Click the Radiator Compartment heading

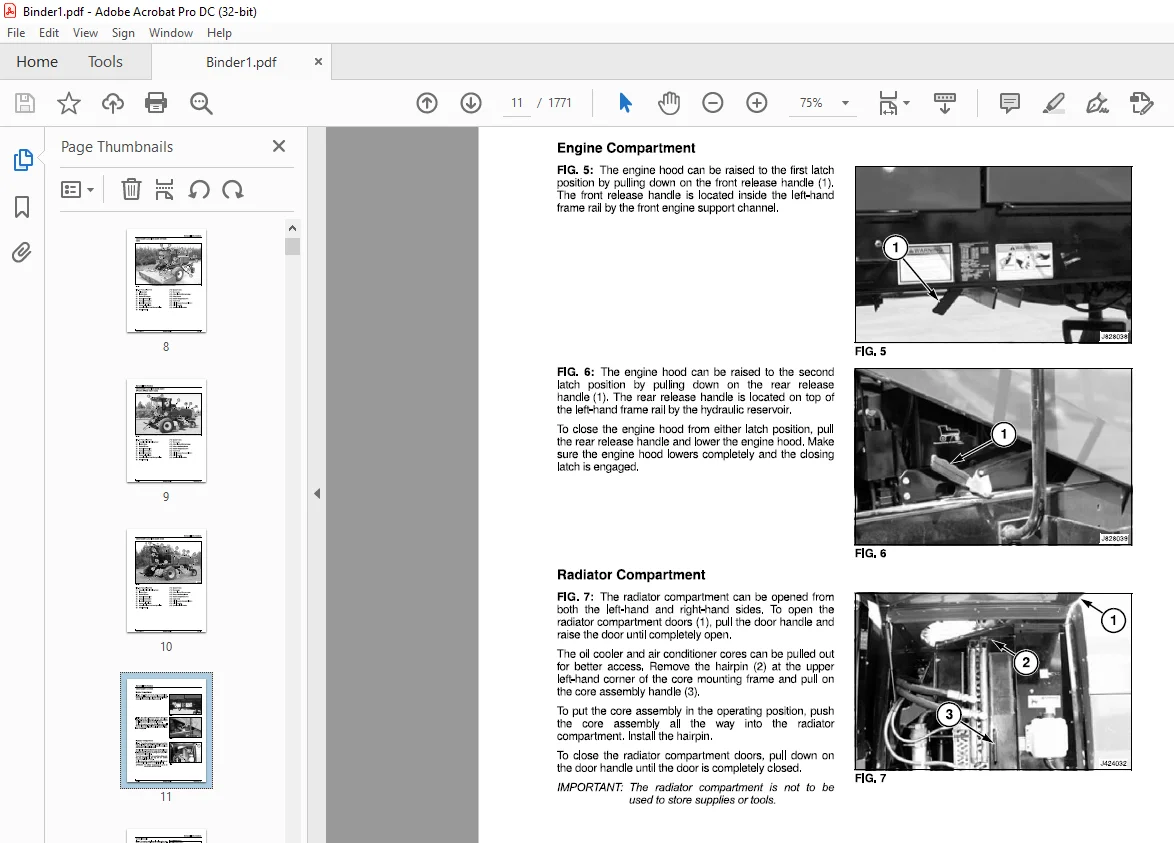coord(630,574)
